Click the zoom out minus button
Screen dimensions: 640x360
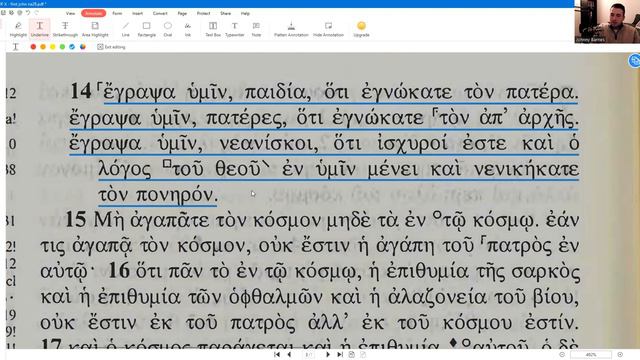562,355
